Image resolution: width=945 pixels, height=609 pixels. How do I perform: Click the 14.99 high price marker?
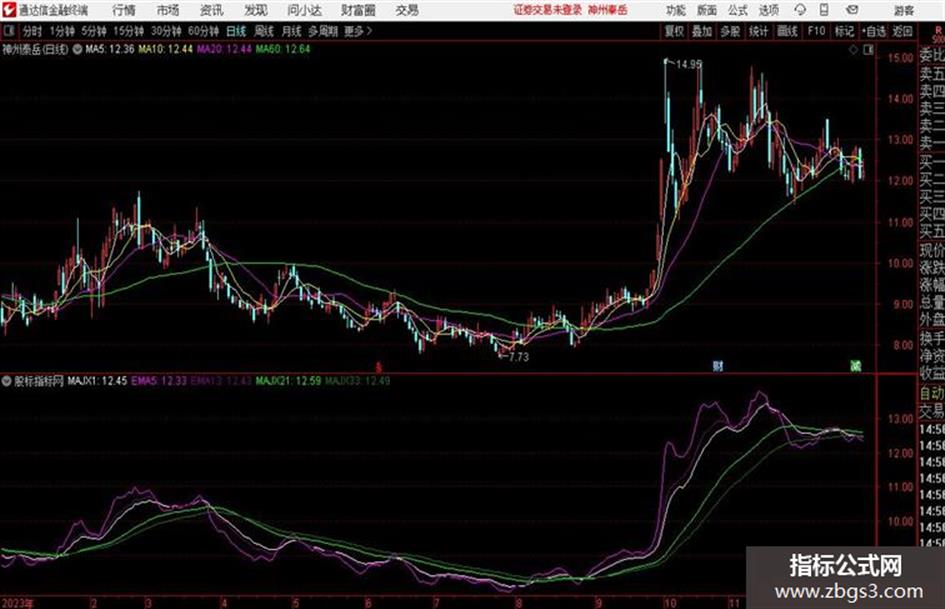tap(688, 64)
